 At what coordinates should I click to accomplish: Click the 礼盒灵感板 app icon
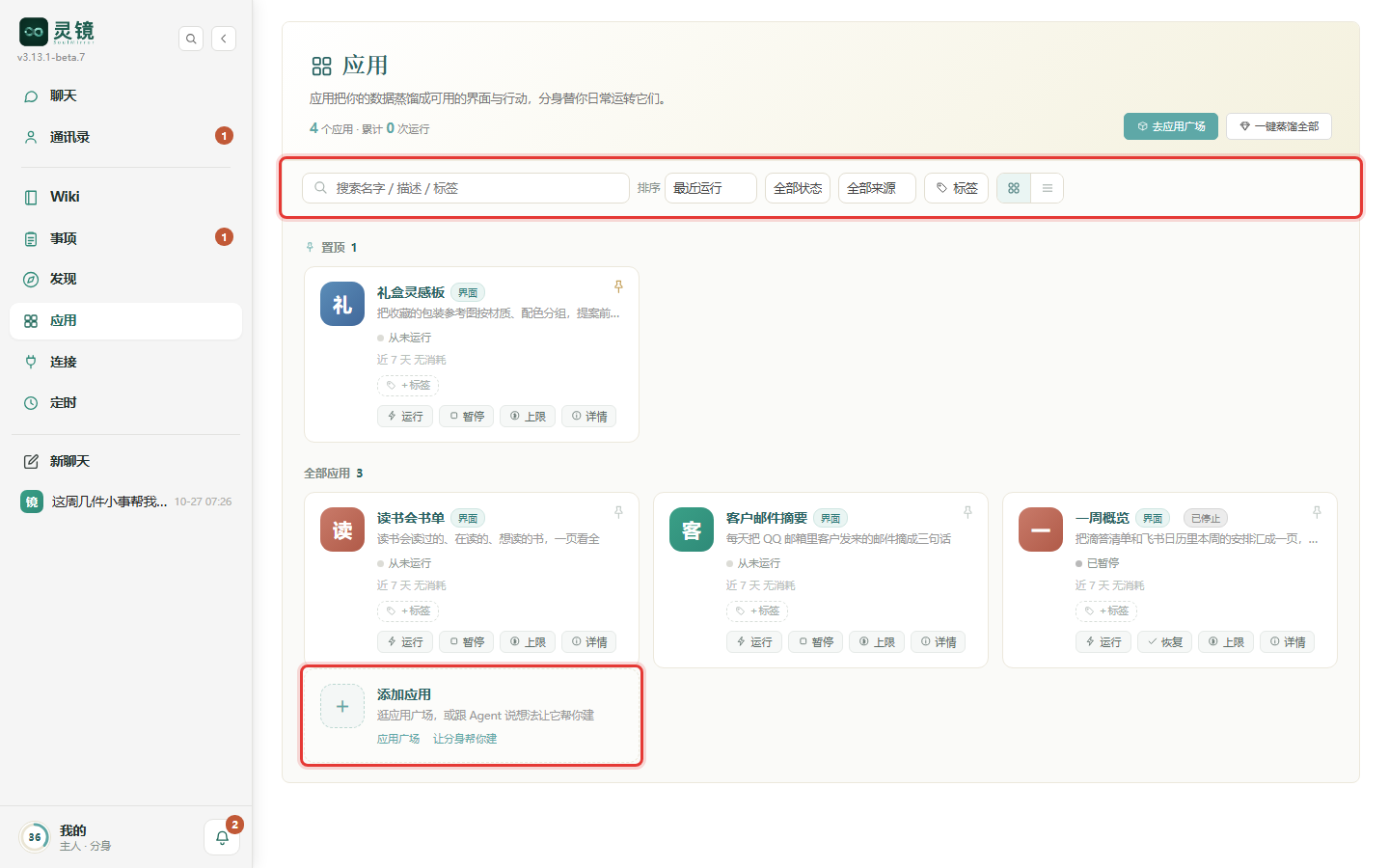pyautogui.click(x=342, y=304)
